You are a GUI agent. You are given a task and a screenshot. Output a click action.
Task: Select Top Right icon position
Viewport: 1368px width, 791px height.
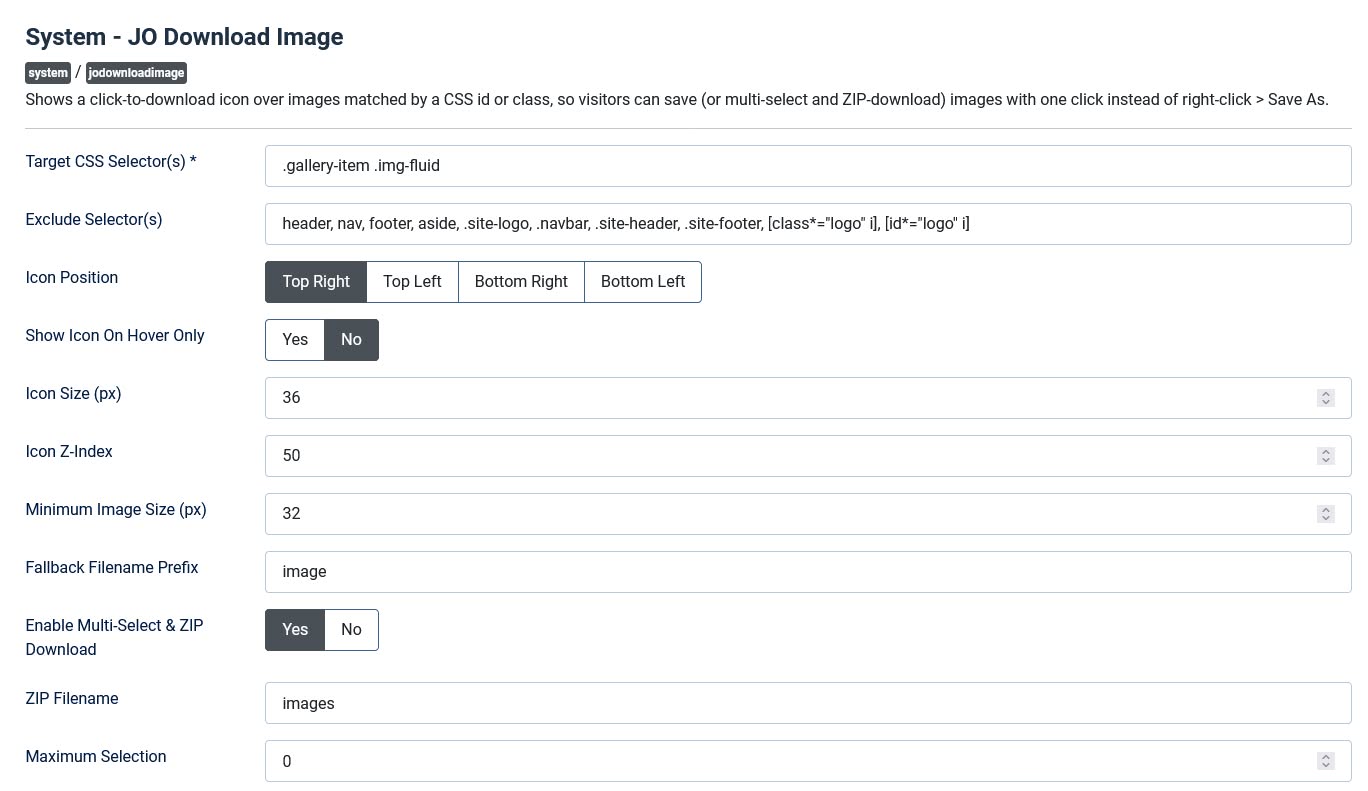[316, 282]
